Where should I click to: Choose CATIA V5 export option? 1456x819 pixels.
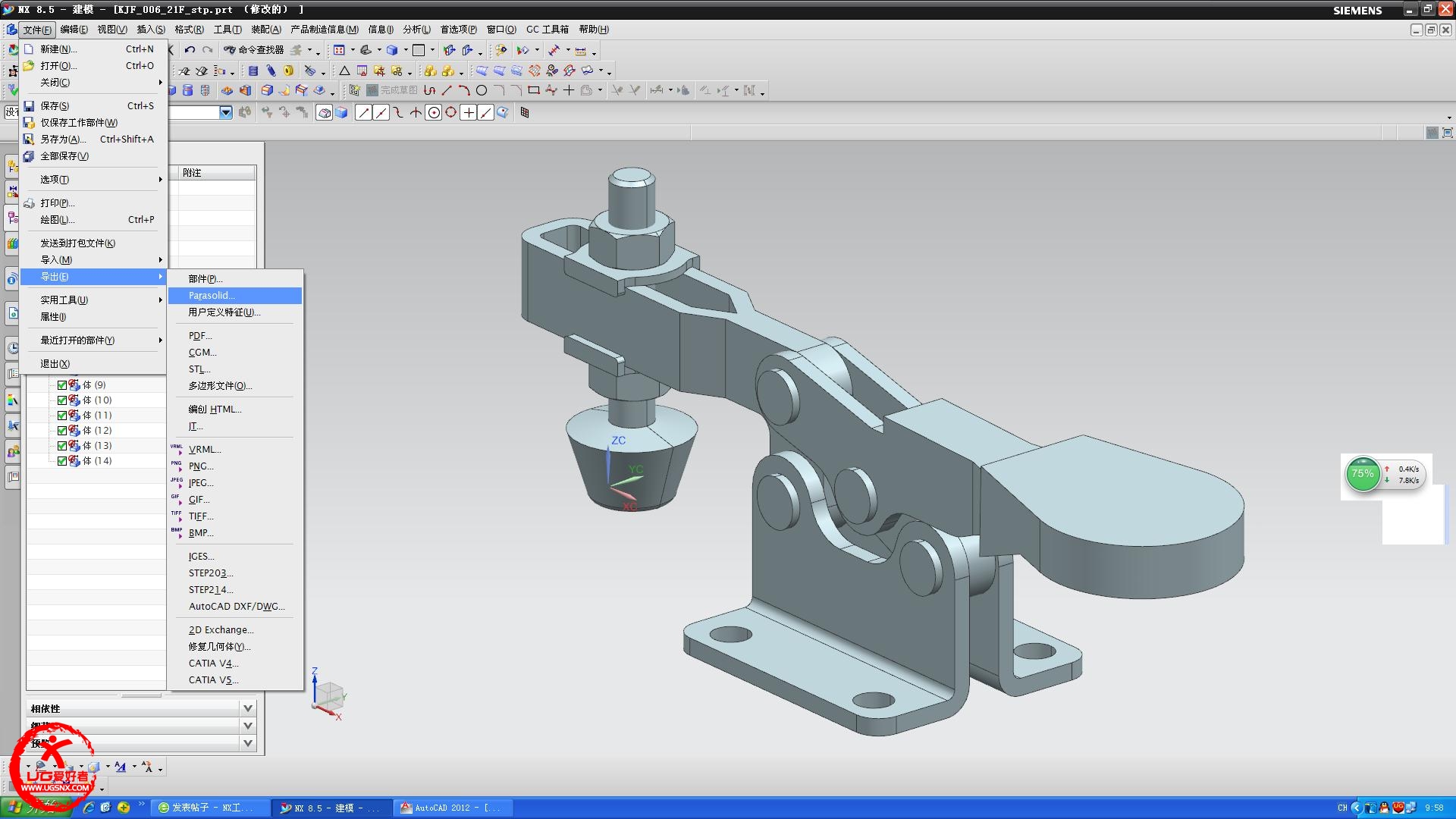(235, 680)
